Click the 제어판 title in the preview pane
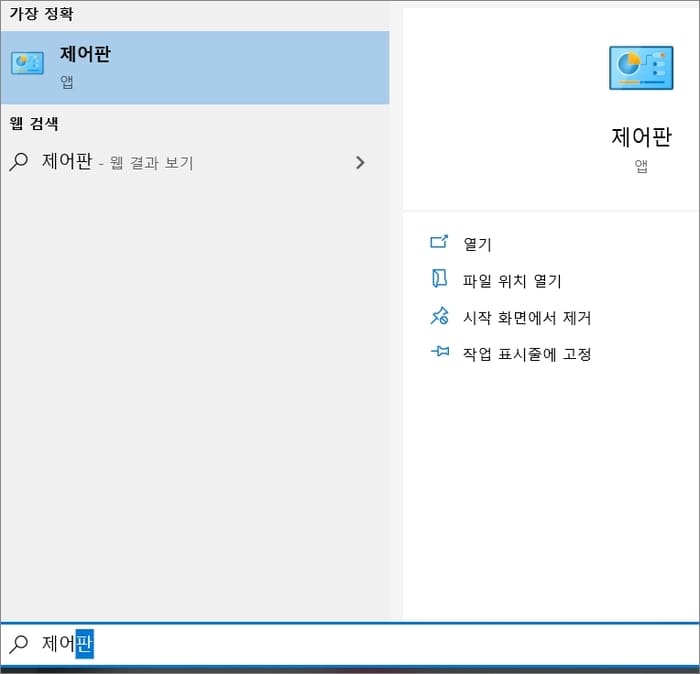The image size is (700, 674). [x=641, y=137]
